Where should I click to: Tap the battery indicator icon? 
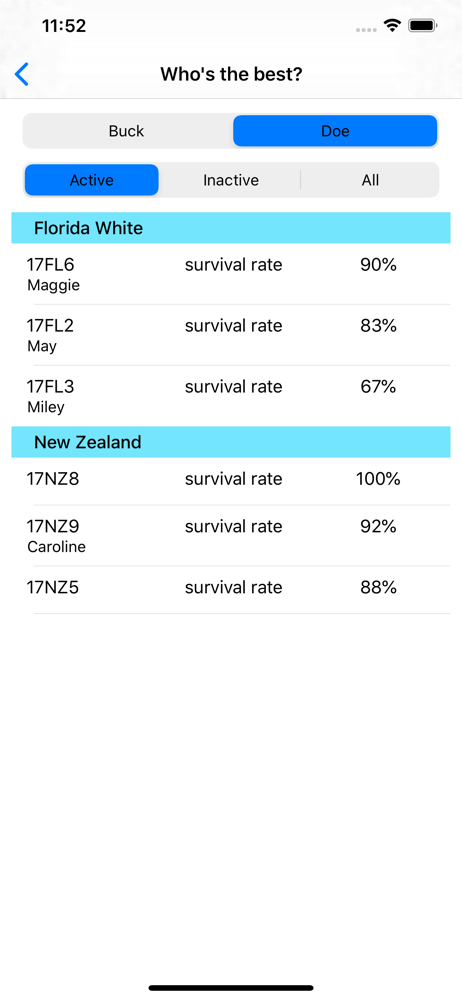click(422, 26)
